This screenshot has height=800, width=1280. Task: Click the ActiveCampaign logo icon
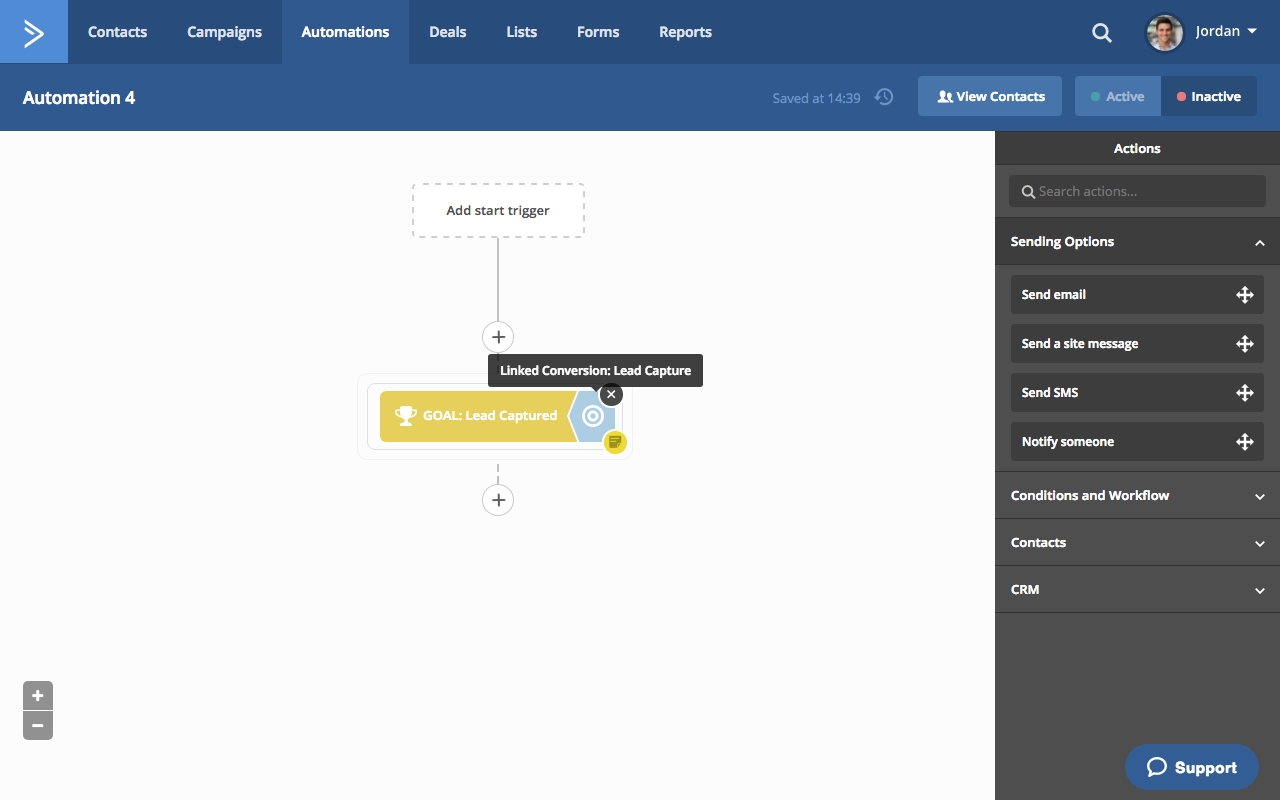pos(34,32)
